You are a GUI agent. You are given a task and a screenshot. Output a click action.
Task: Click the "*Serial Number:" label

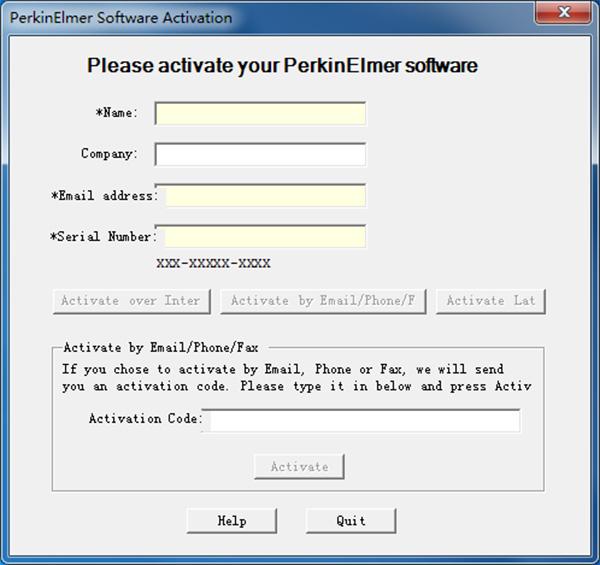tap(103, 237)
